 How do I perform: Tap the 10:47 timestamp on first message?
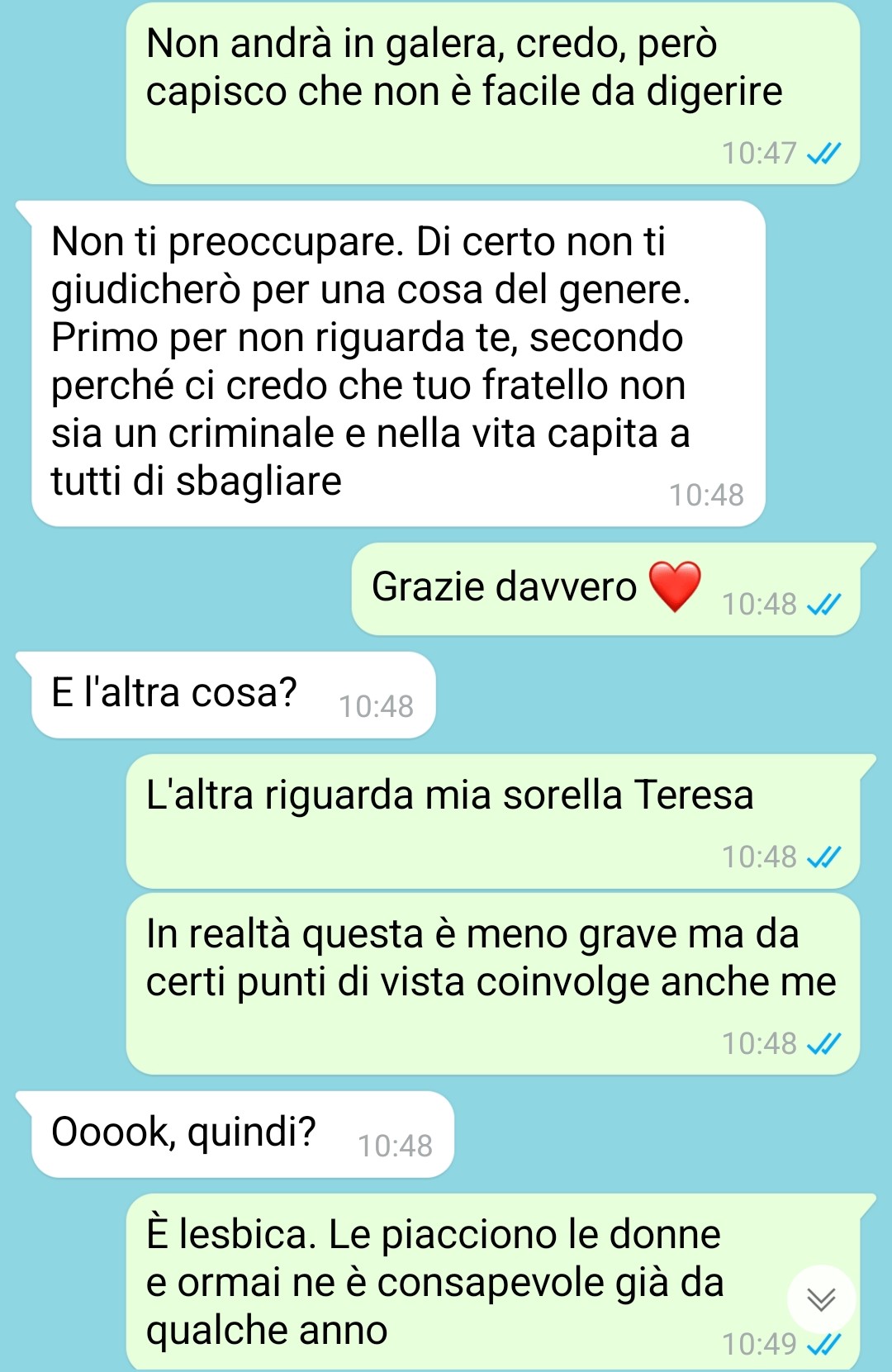pyautogui.click(x=759, y=154)
